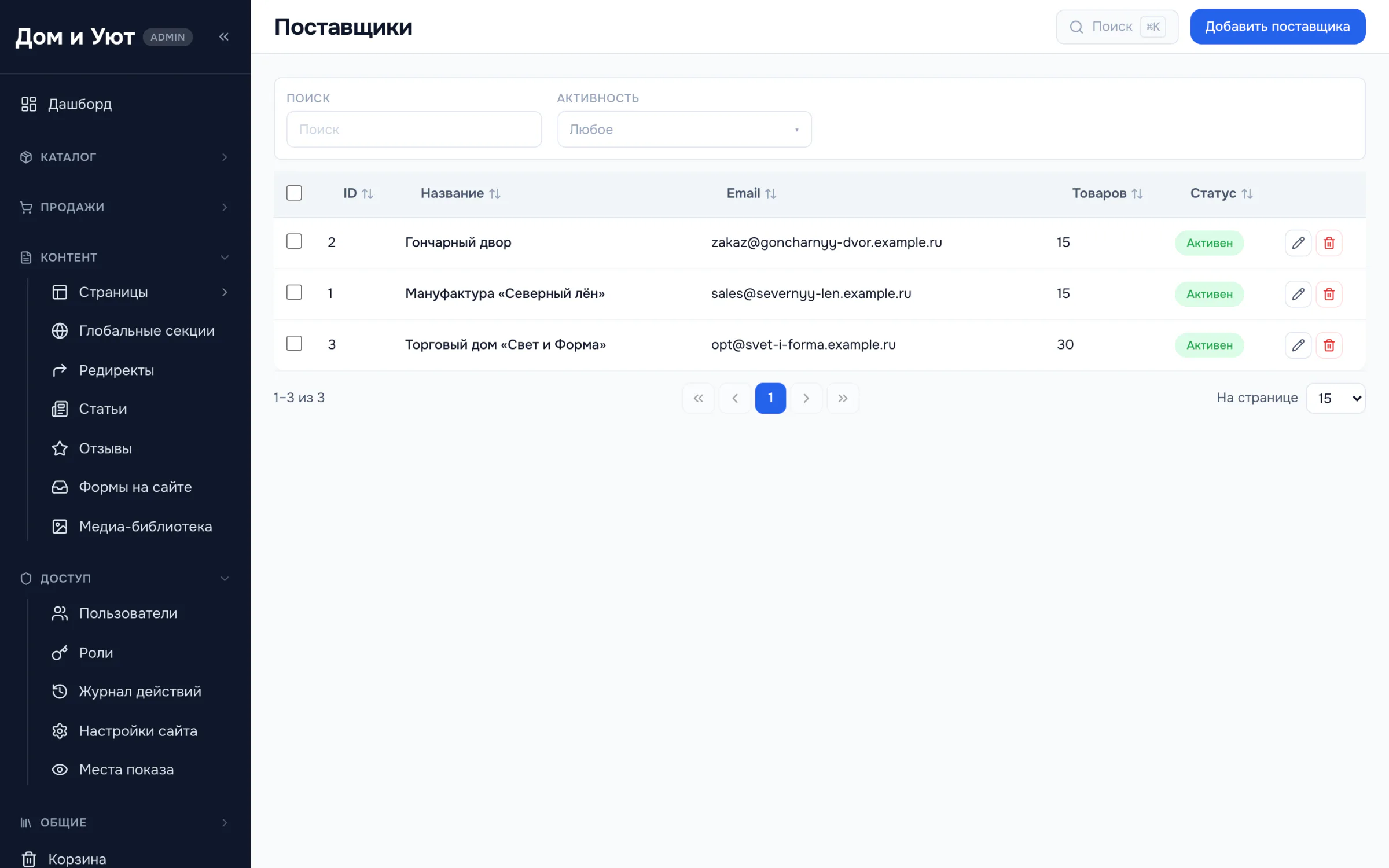Check the box for the Мануфактура «Северный лён» row
Viewport: 1389px width, 868px height.
pyautogui.click(x=294, y=292)
